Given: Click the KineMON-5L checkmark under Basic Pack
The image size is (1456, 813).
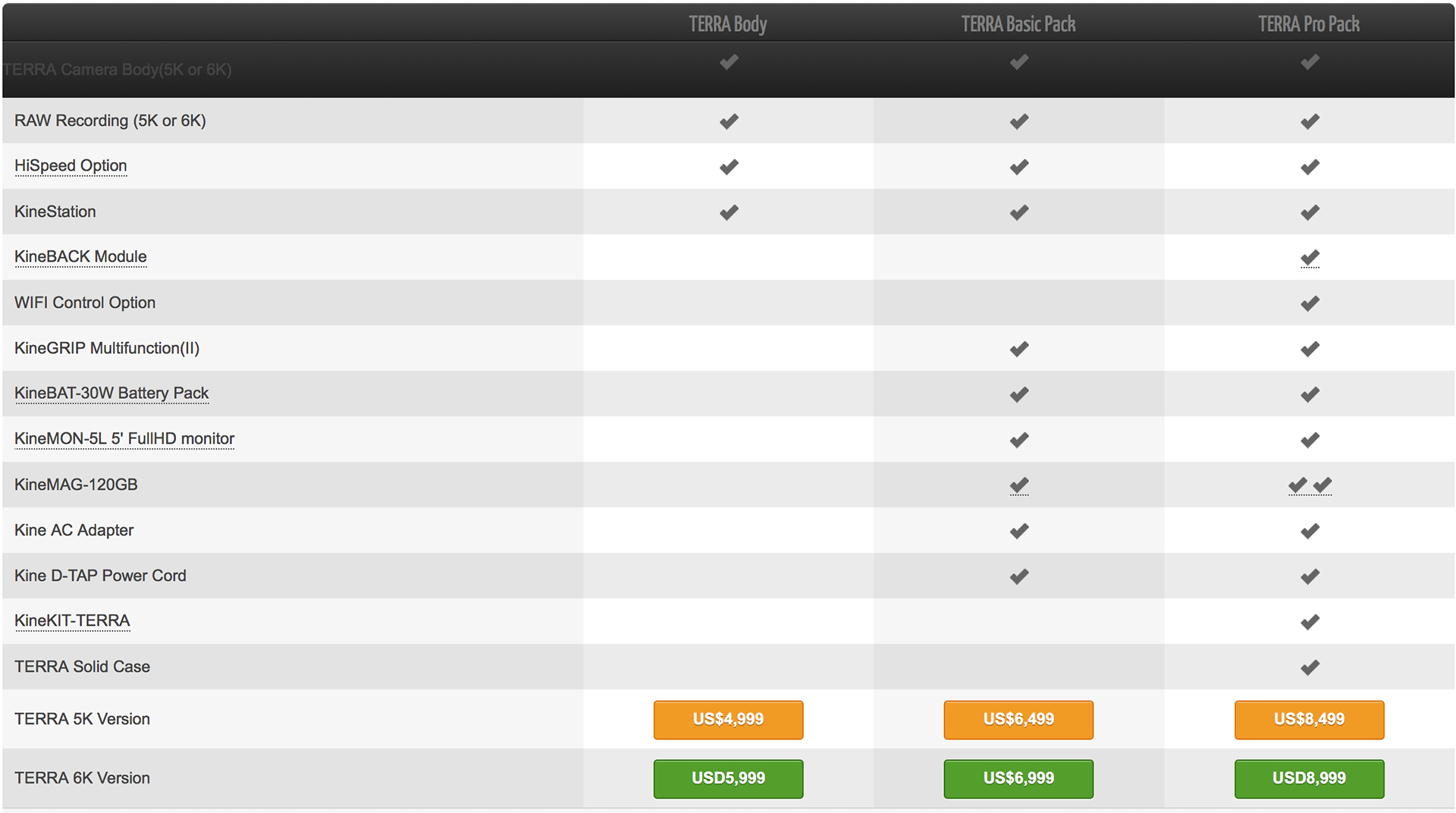Looking at the screenshot, I should pos(1019,440).
